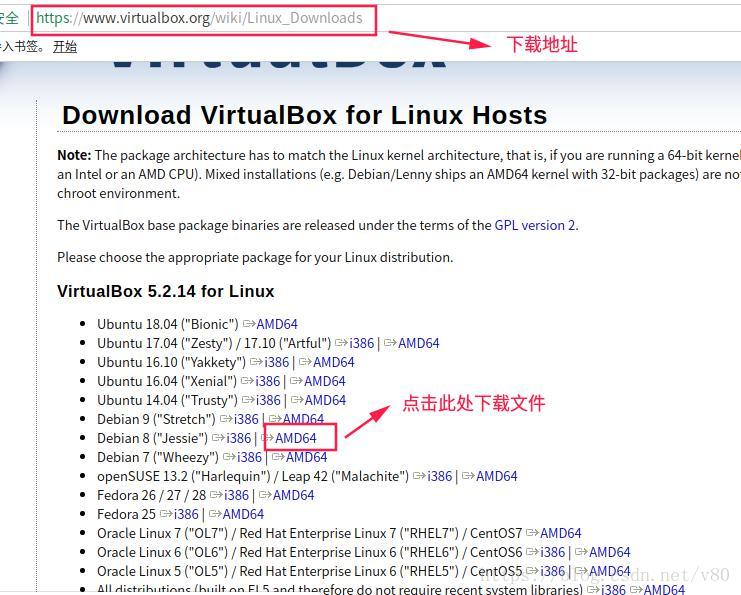
Task: Download Oracle Linux 6 i386 package
Action: pos(552,552)
